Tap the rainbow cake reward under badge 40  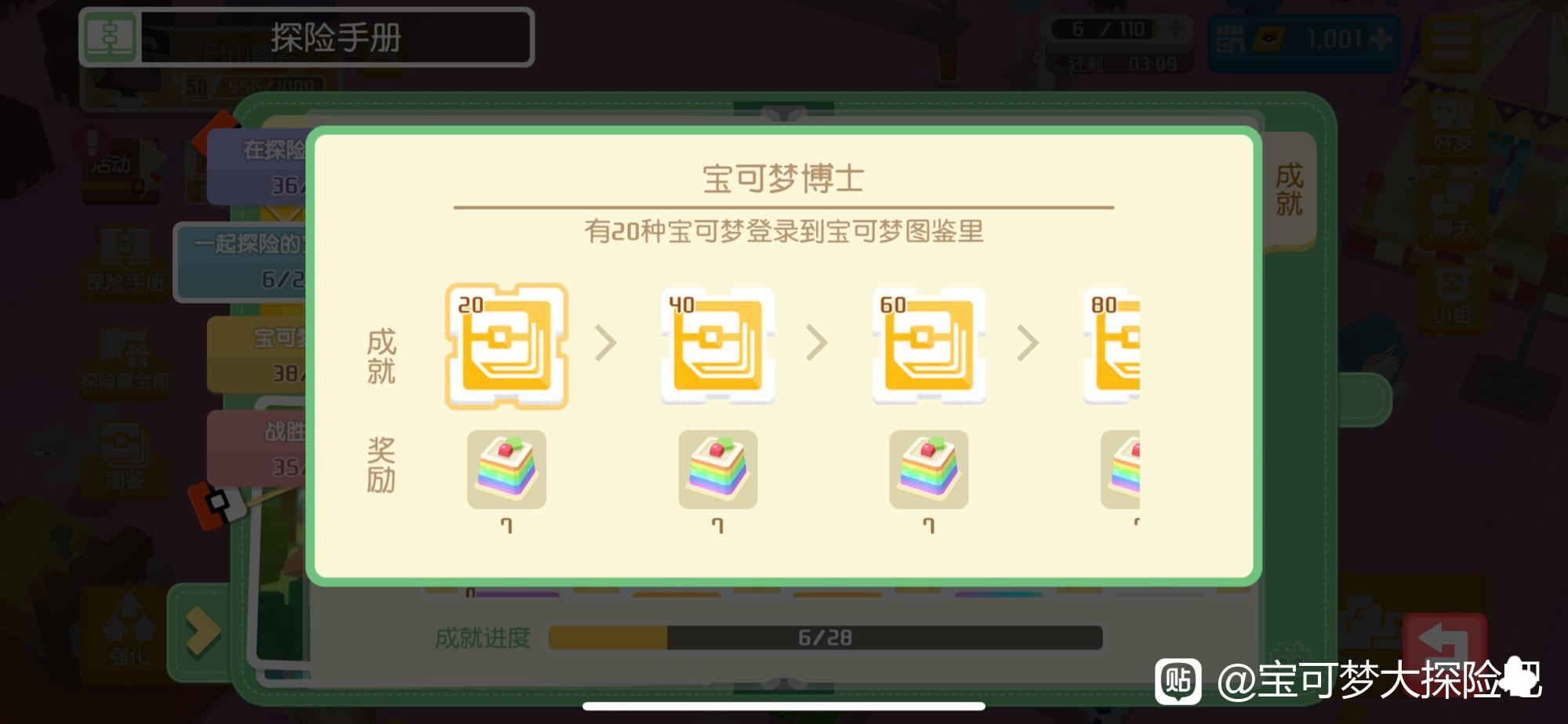717,469
